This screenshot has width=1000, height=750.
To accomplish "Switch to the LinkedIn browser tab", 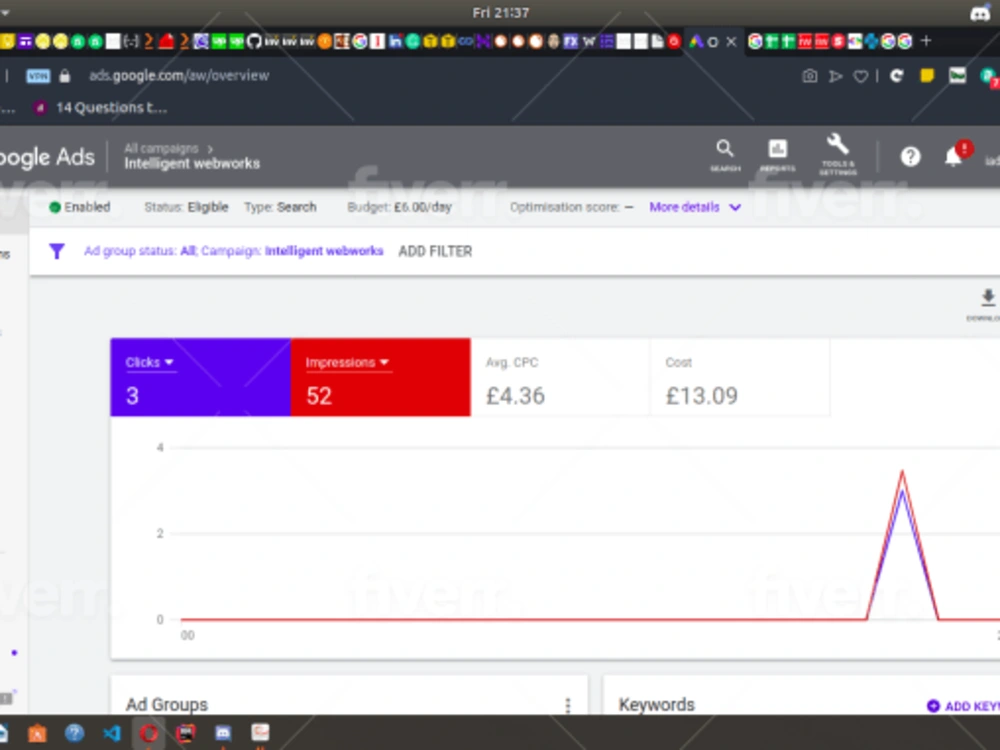I will (x=395, y=41).
